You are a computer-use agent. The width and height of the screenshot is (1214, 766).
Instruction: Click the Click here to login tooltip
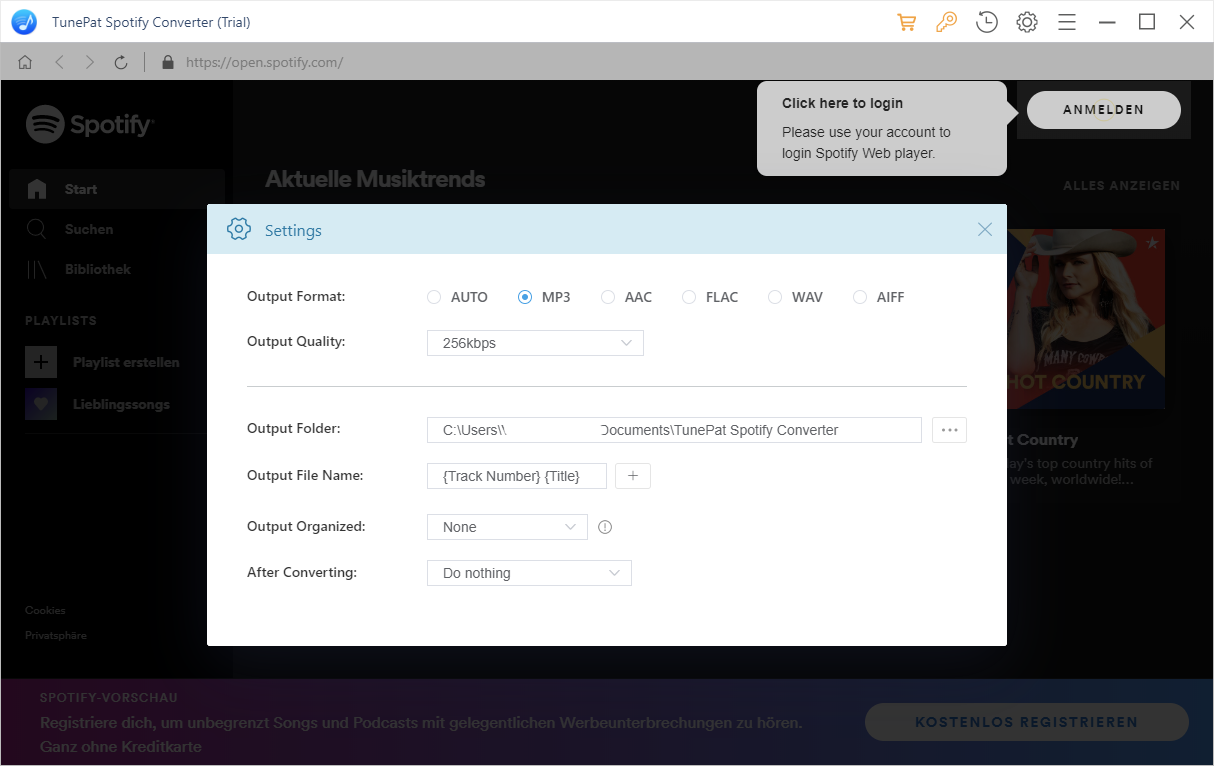point(882,129)
